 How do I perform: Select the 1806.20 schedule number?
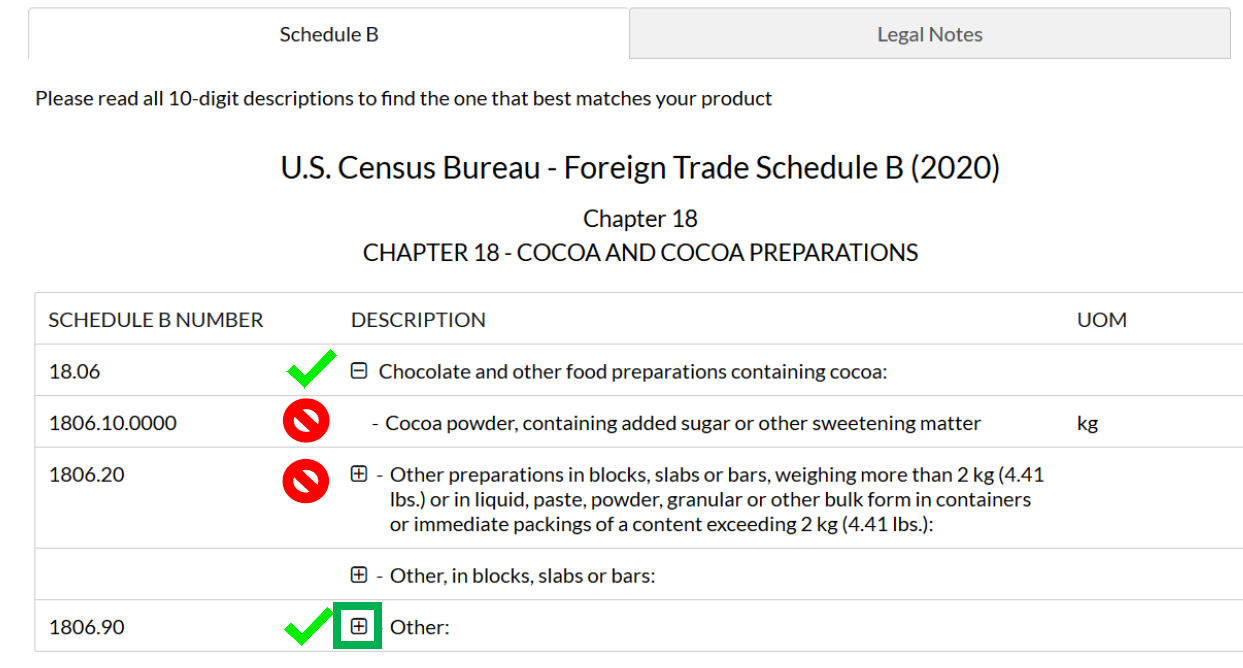point(87,474)
